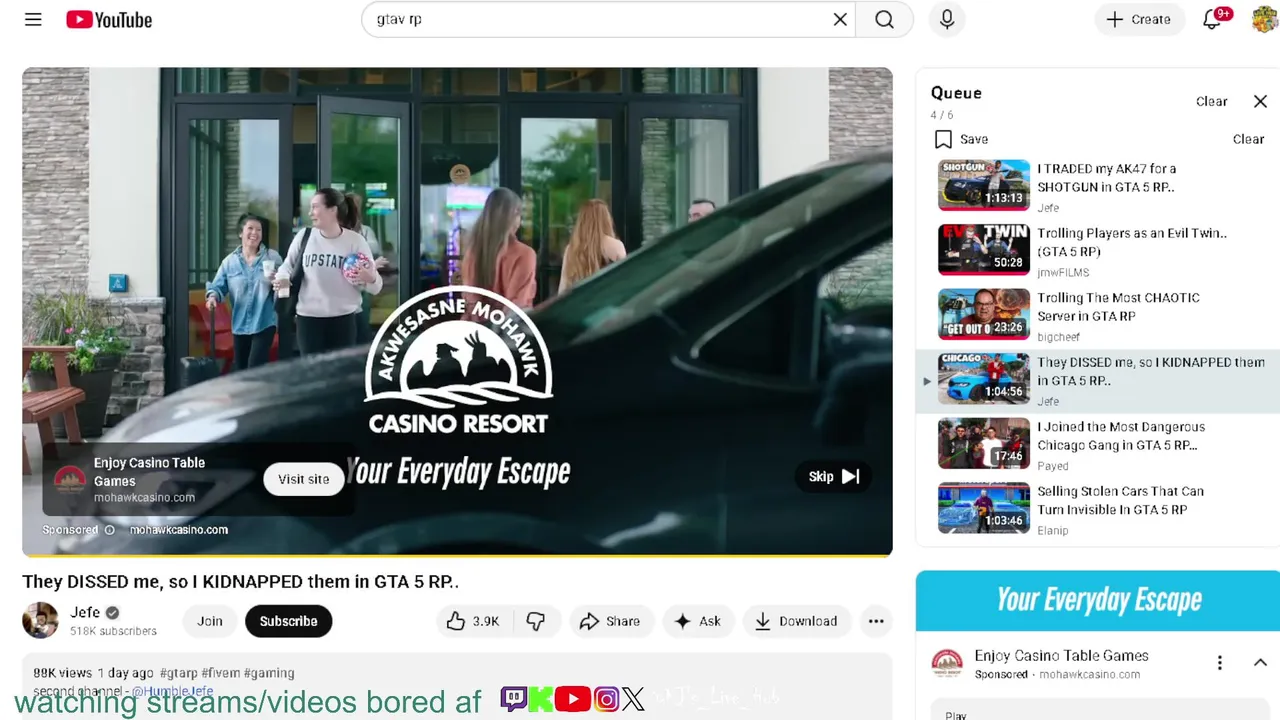This screenshot has height=720, width=1280.
Task: Click the Evil Twin video thumbnail in queue
Action: click(x=984, y=250)
